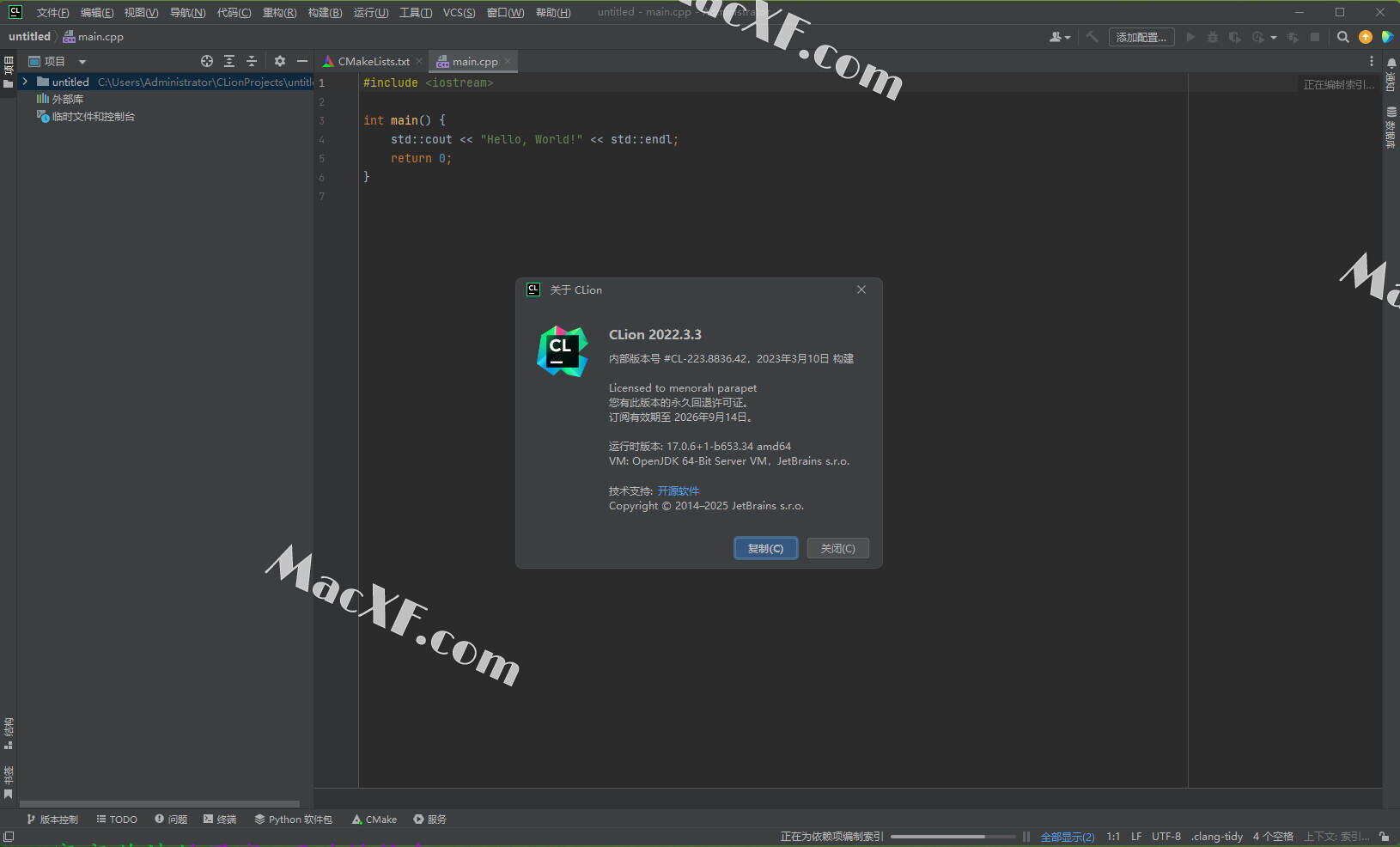Close the main.cpp editor tab
This screenshot has width=1400, height=847.
coord(508,61)
